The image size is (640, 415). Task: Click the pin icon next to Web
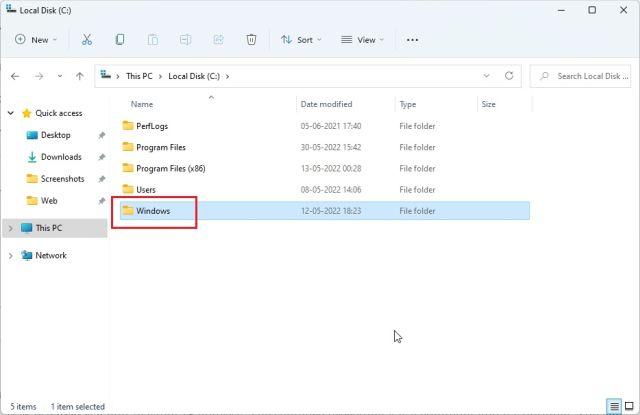tap(102, 201)
